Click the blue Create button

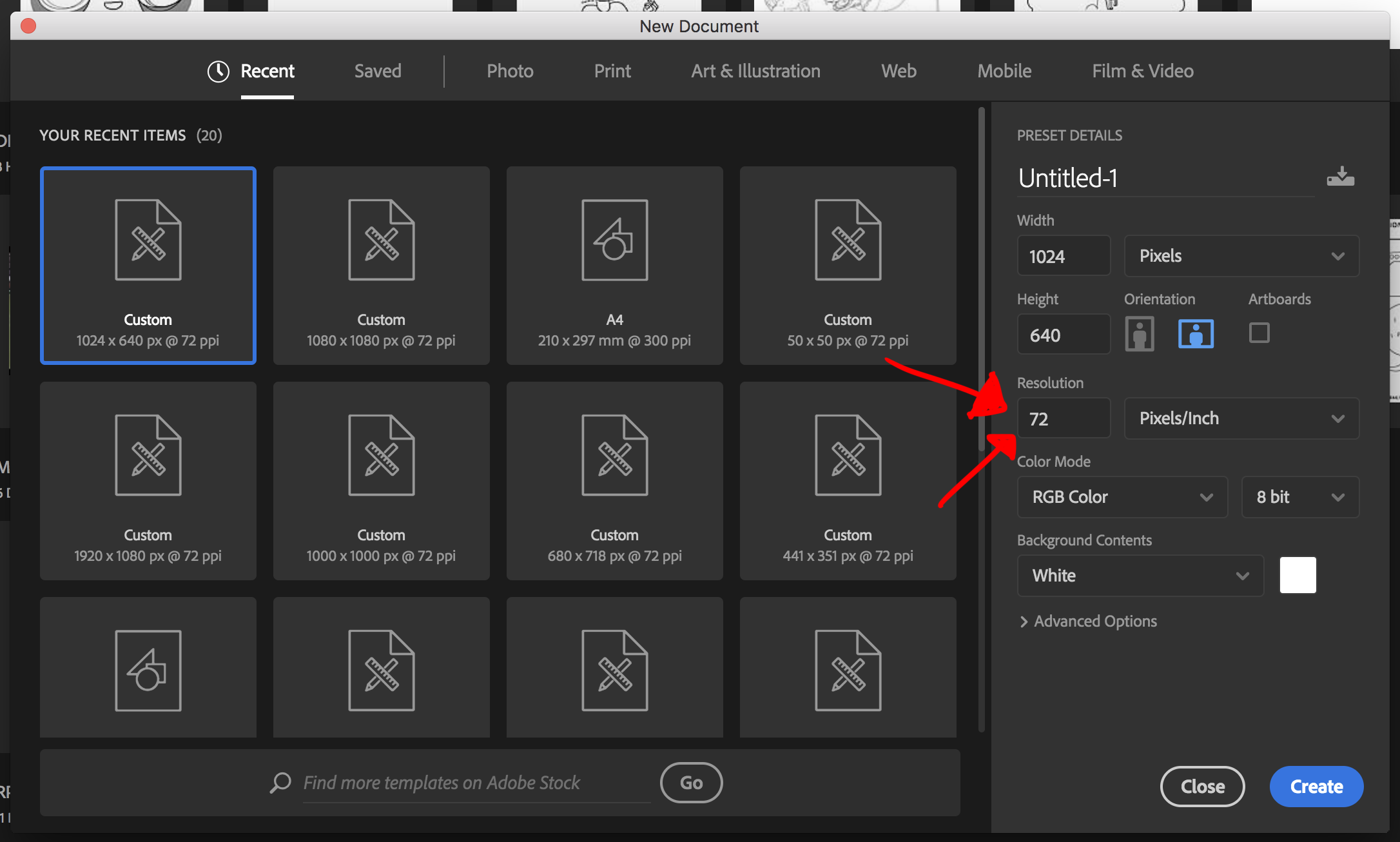[1316, 787]
